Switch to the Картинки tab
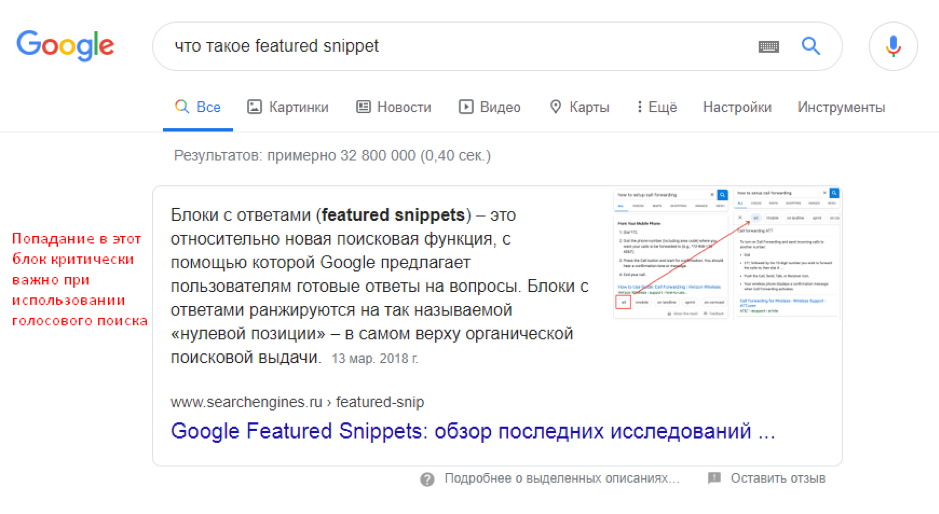 click(x=288, y=107)
